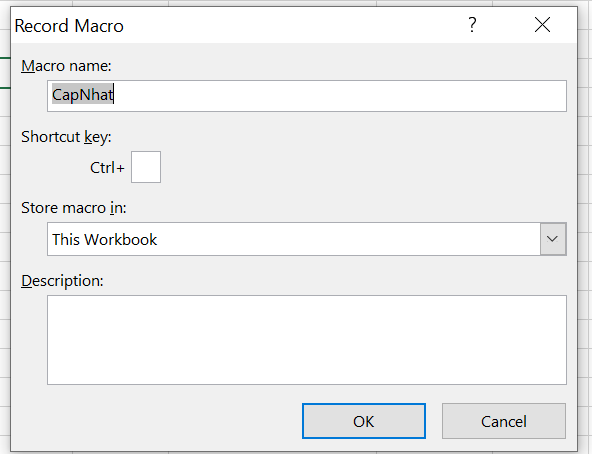Confirm with the OK button
Image resolution: width=592 pixels, height=454 pixels.
(364, 421)
